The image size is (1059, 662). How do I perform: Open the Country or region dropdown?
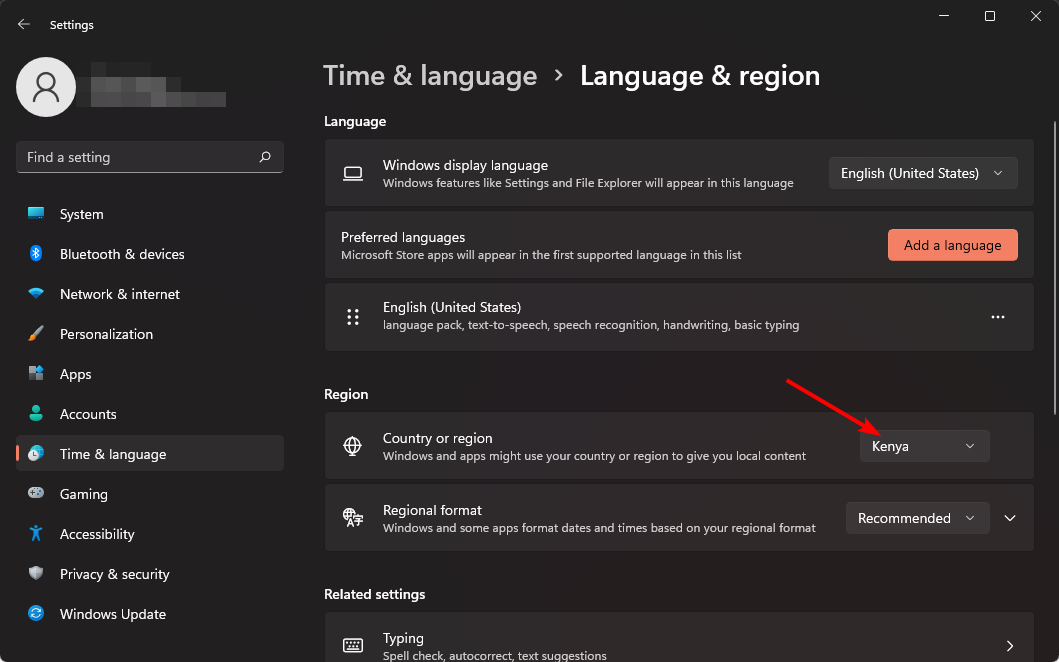click(924, 446)
